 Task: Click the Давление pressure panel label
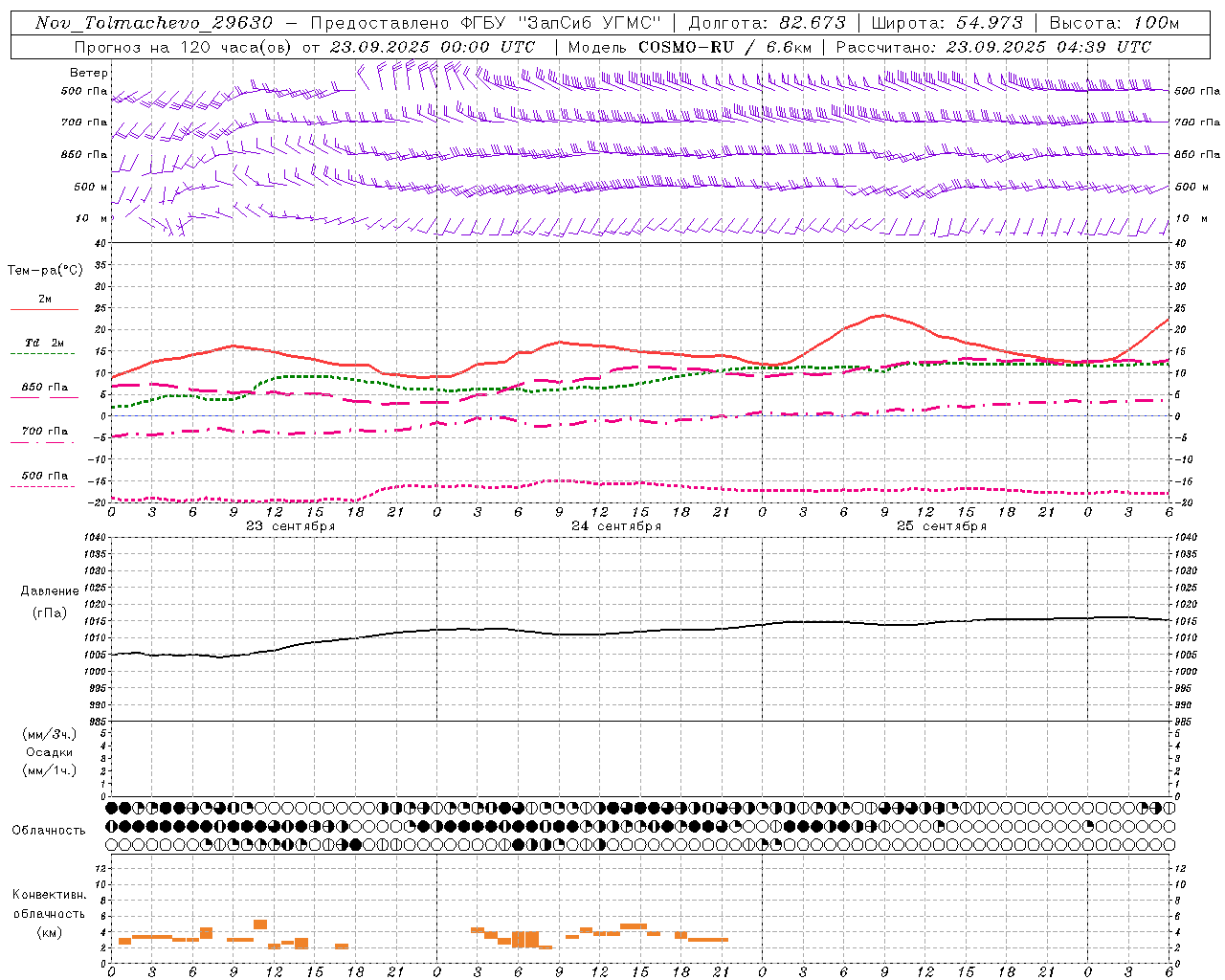(x=50, y=591)
